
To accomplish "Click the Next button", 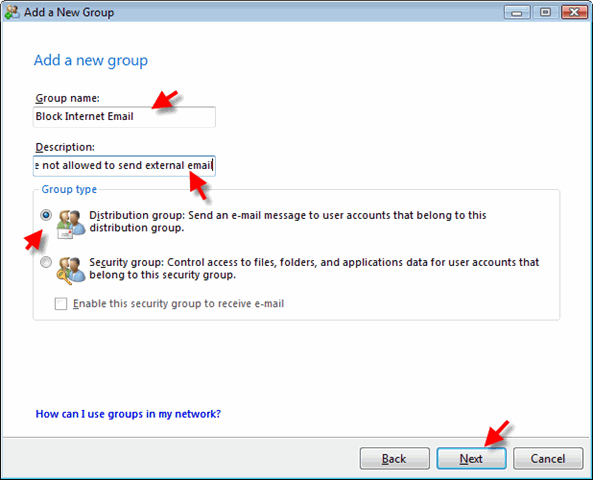I will tap(471, 458).
